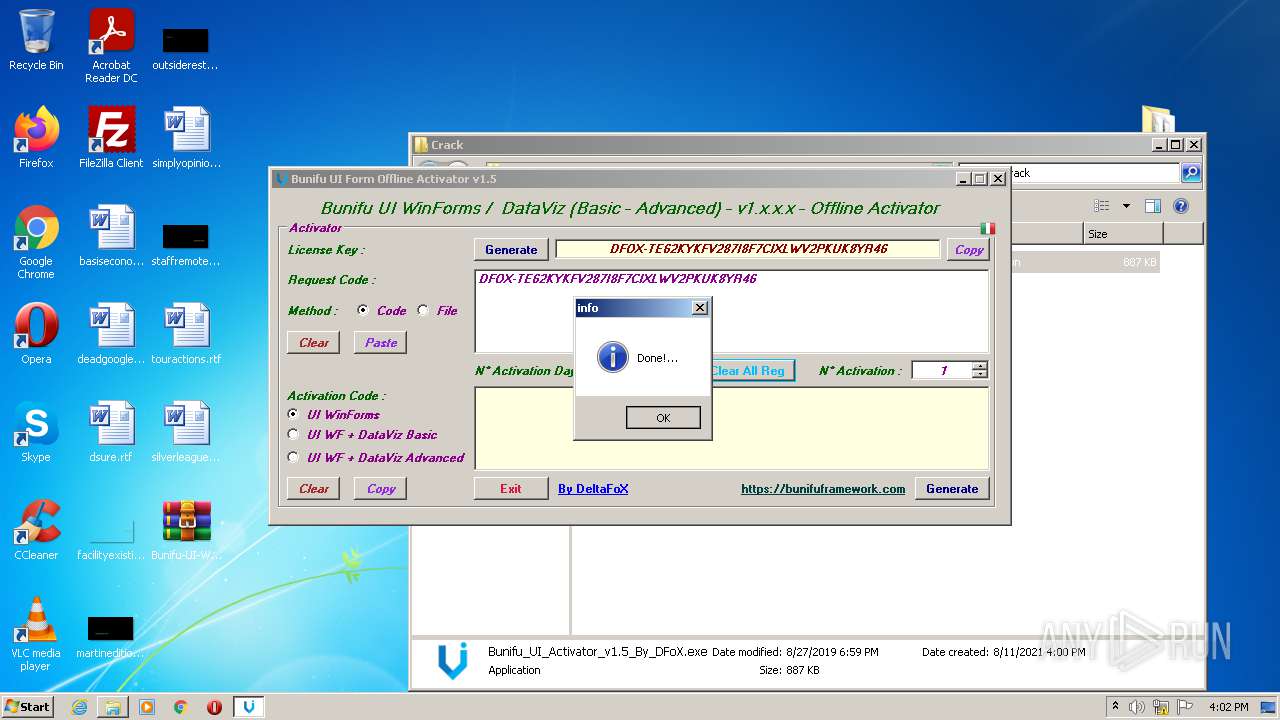This screenshot has width=1280, height=720.
Task: Select the File method radio button
Action: coord(423,311)
